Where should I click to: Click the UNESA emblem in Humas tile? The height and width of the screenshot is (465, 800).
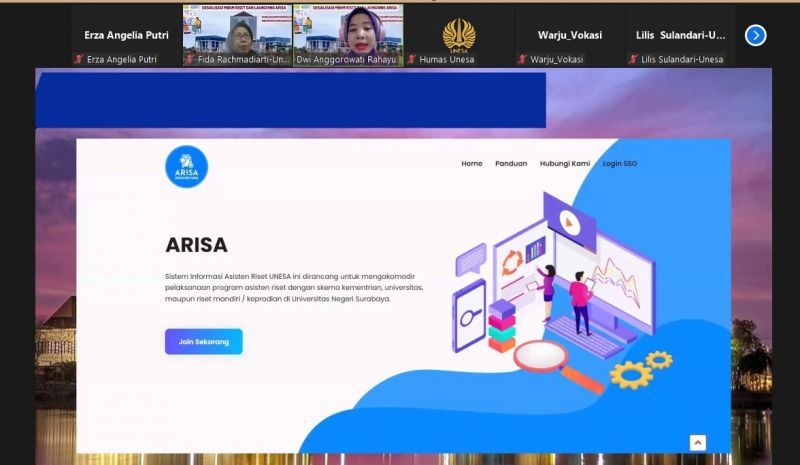coord(459,35)
